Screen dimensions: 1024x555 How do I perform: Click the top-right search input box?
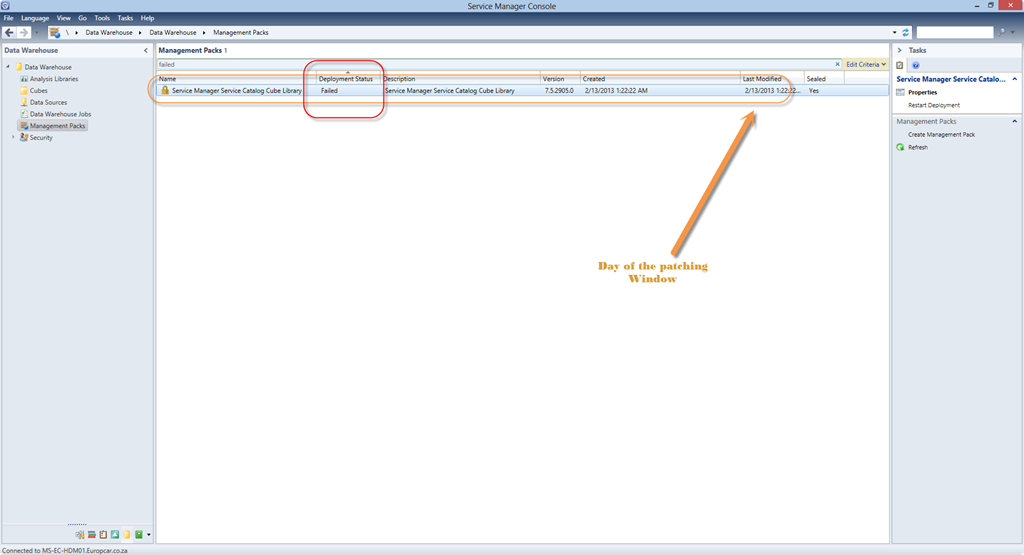954,32
